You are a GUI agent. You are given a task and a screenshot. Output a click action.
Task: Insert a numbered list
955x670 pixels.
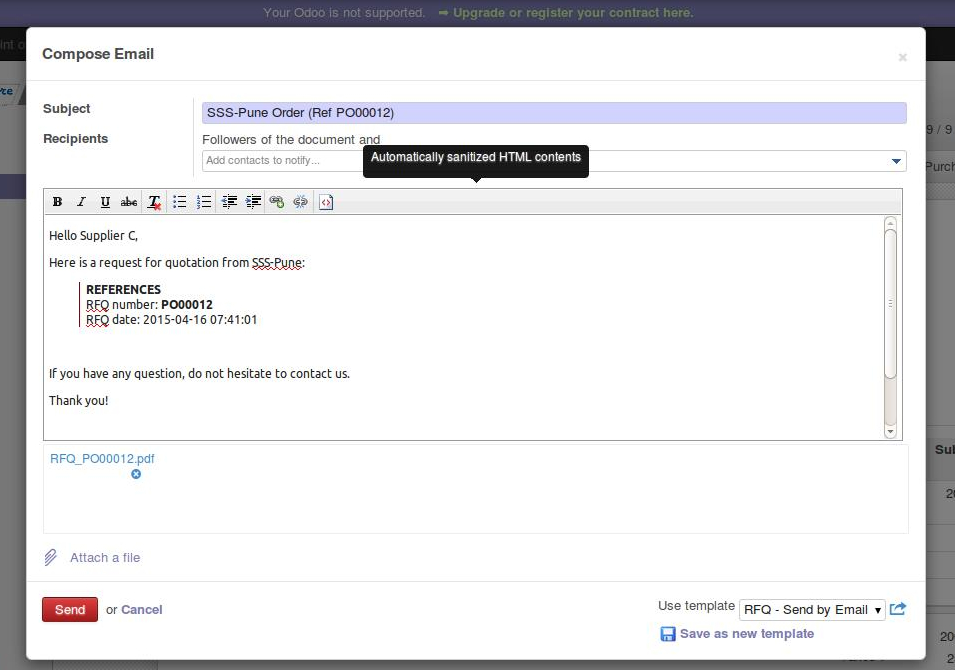tap(204, 202)
